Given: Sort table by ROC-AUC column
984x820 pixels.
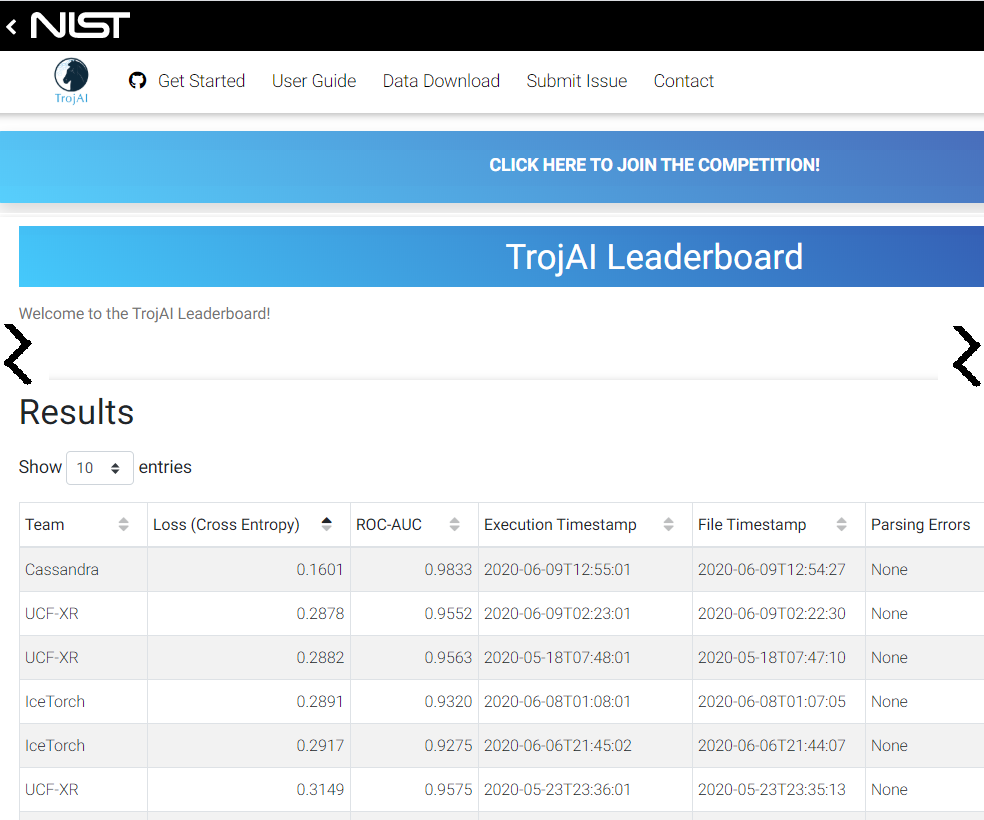Looking at the screenshot, I should pos(414,524).
